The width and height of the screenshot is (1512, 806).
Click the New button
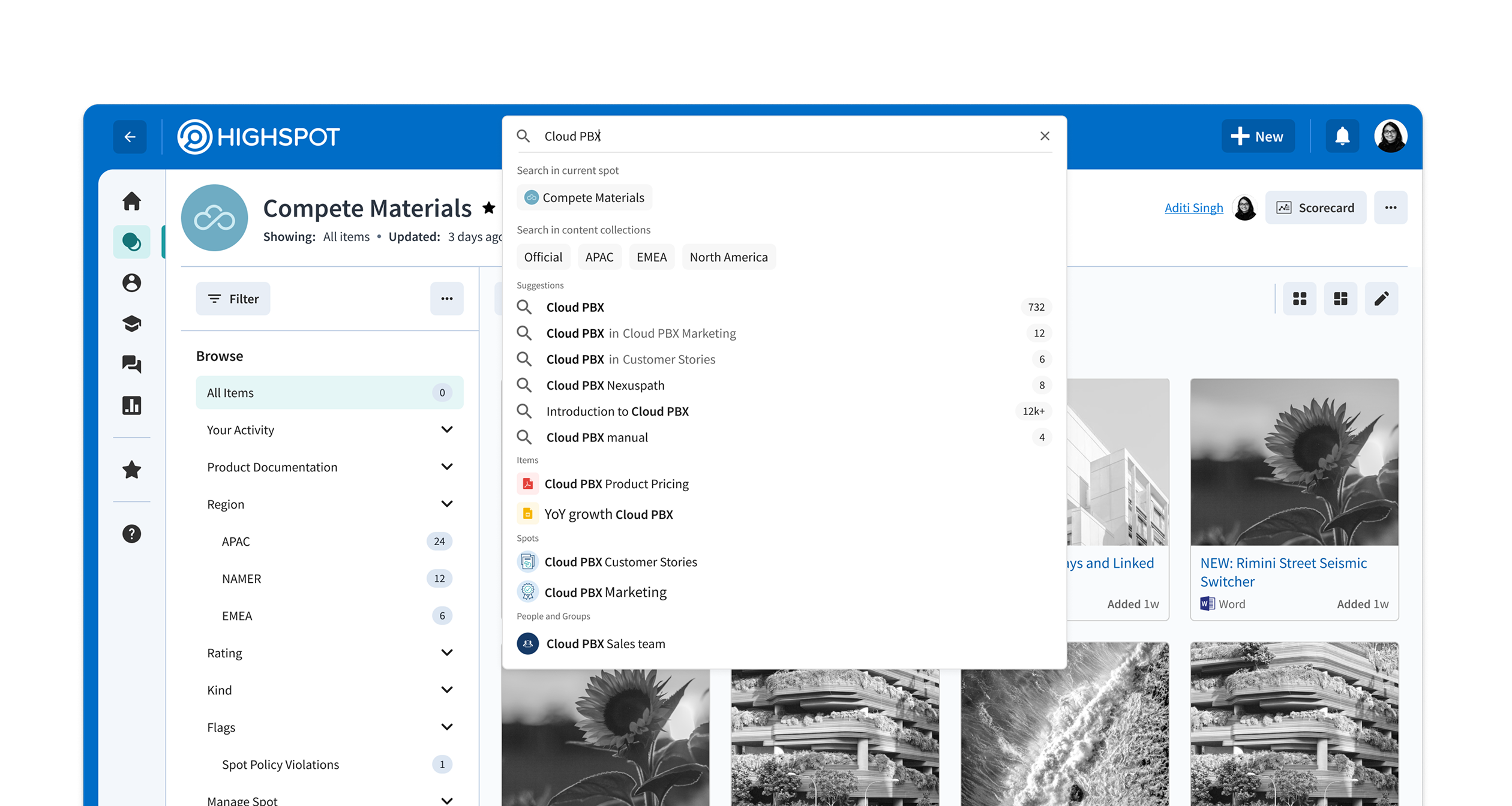1258,137
